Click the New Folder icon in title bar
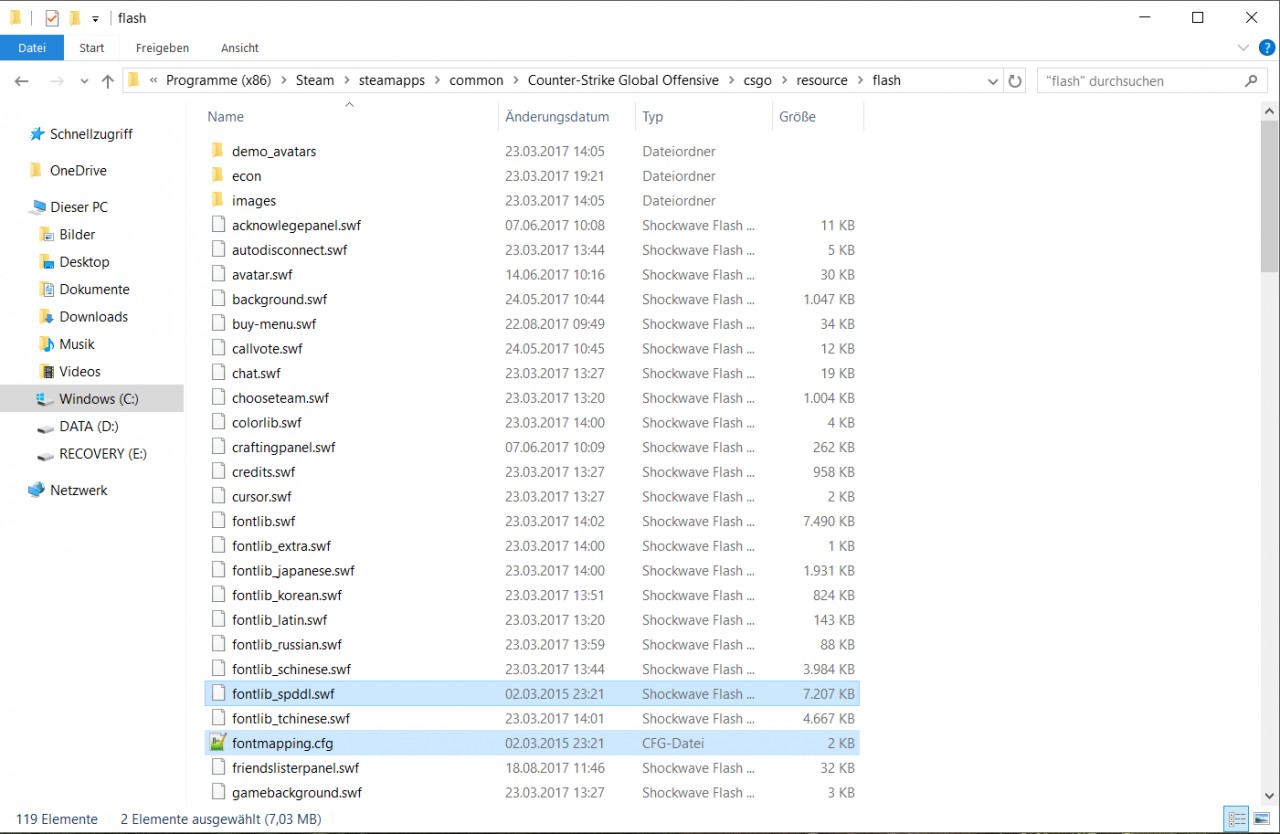The image size is (1280, 834). pos(75,18)
